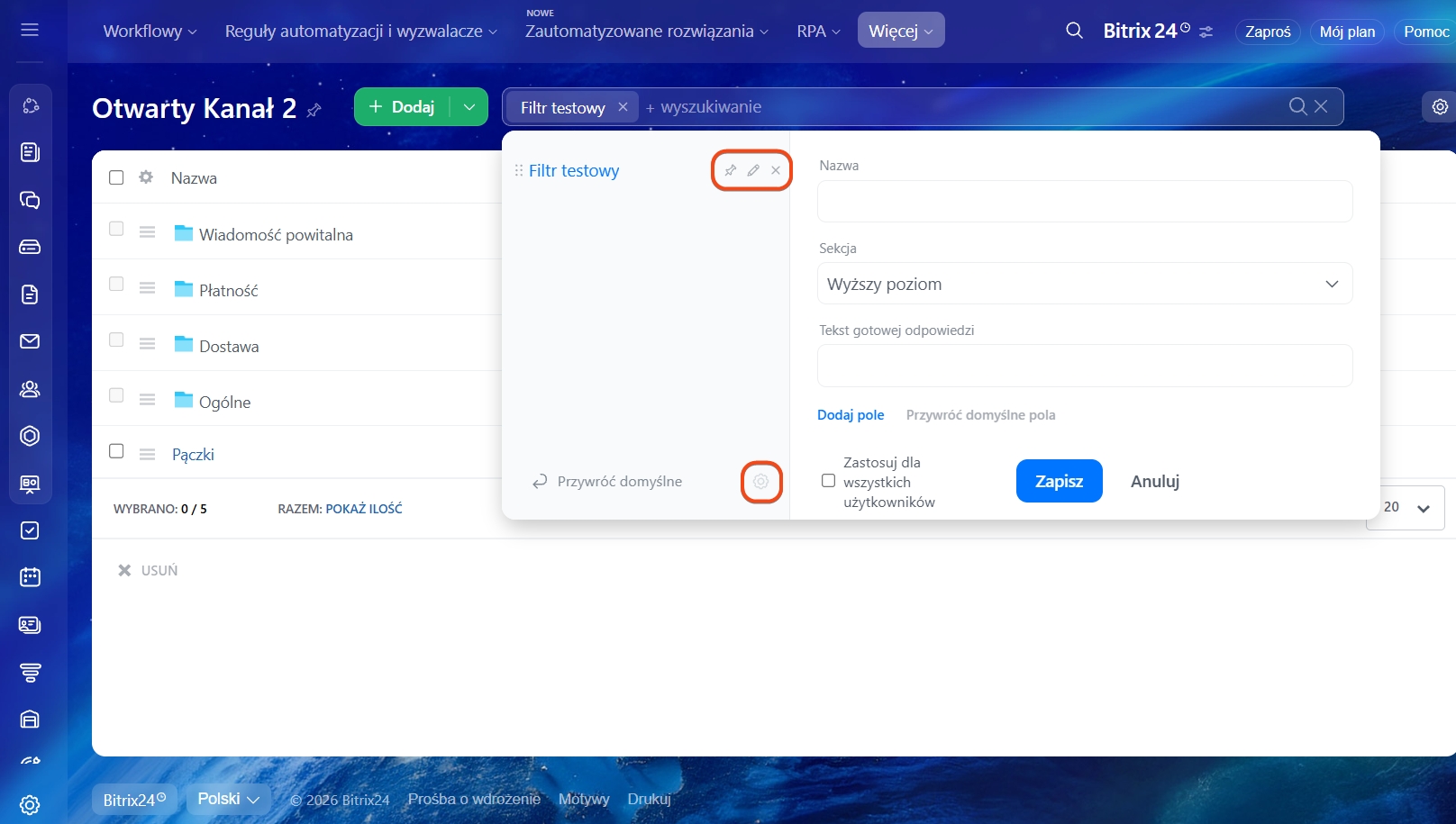Remove the Filtr testowy chip from search
Image resolution: width=1456 pixels, height=824 pixels.
click(x=623, y=106)
